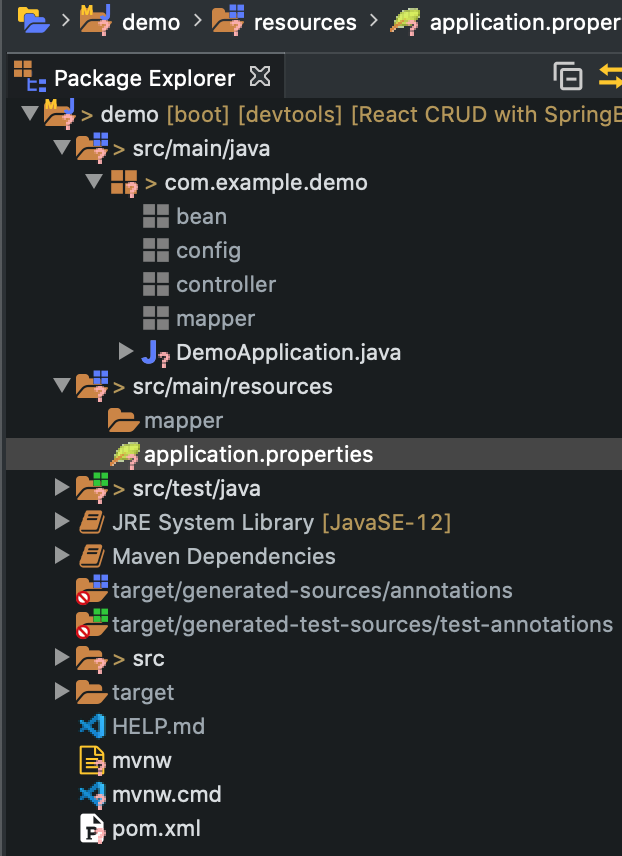This screenshot has height=856, width=622.
Task: Click the Package Explorer view icon
Action: 29,76
